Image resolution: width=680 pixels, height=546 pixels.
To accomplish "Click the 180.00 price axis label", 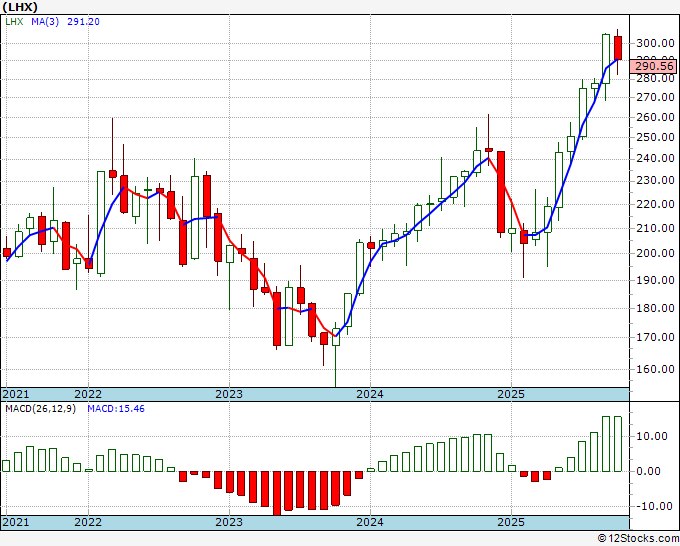I will pyautogui.click(x=655, y=308).
